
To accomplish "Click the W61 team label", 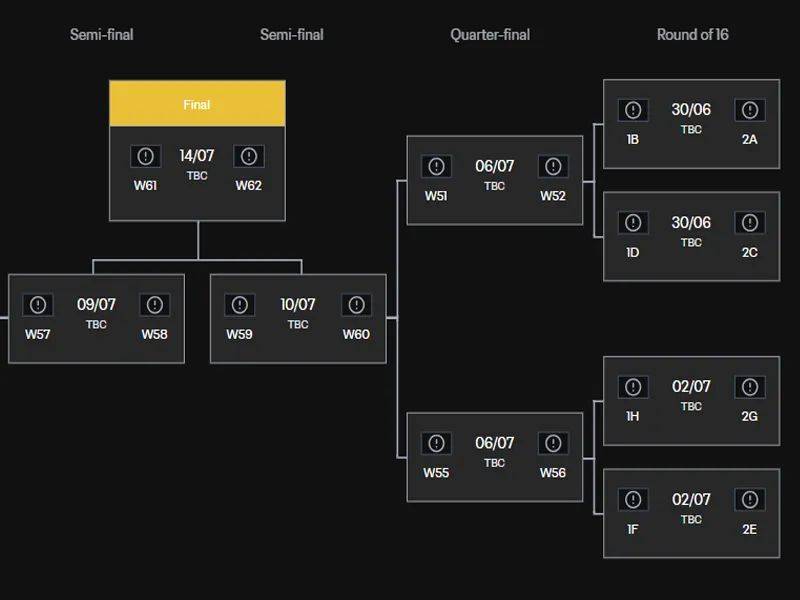I will coord(145,185).
